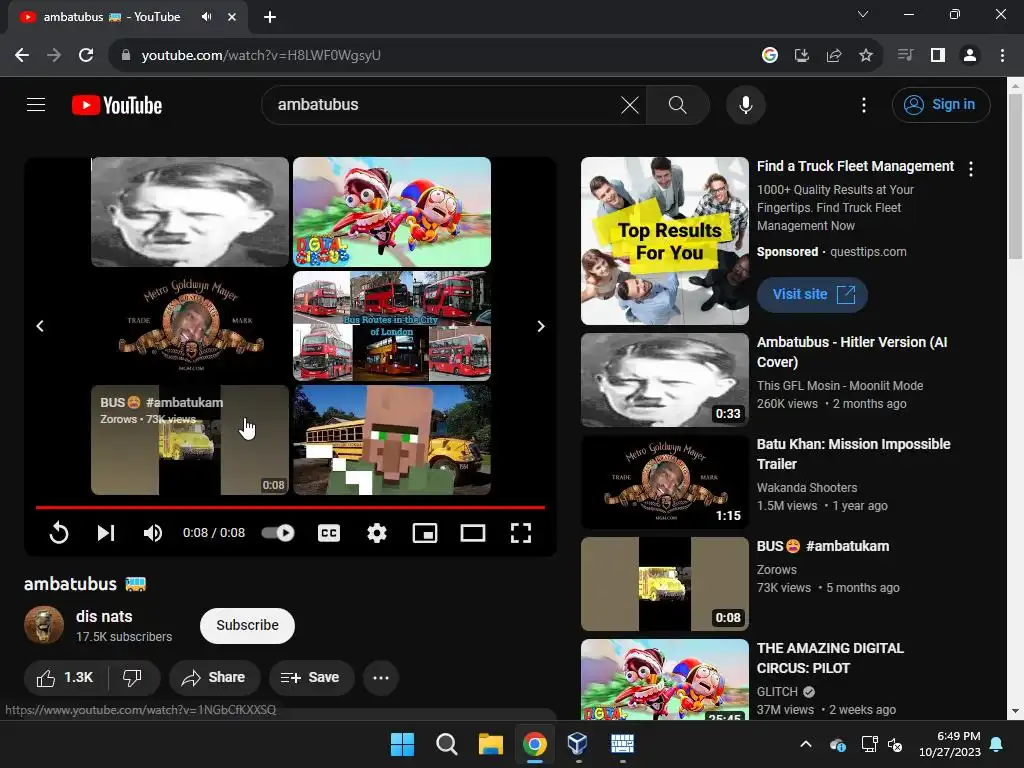
Task: Open Metro Goldwyn Mayer end-screen thumbnail
Action: [190, 326]
